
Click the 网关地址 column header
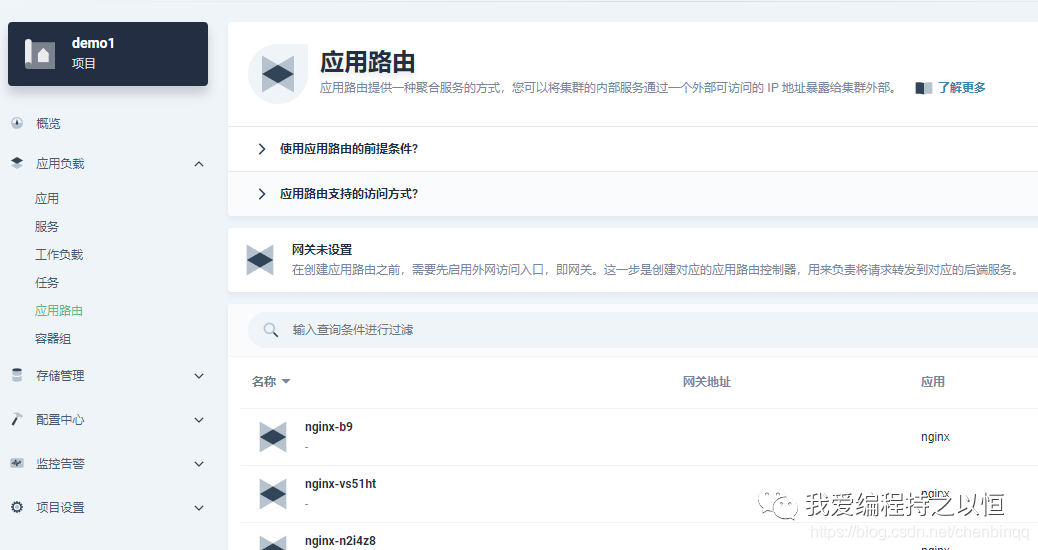[706, 382]
